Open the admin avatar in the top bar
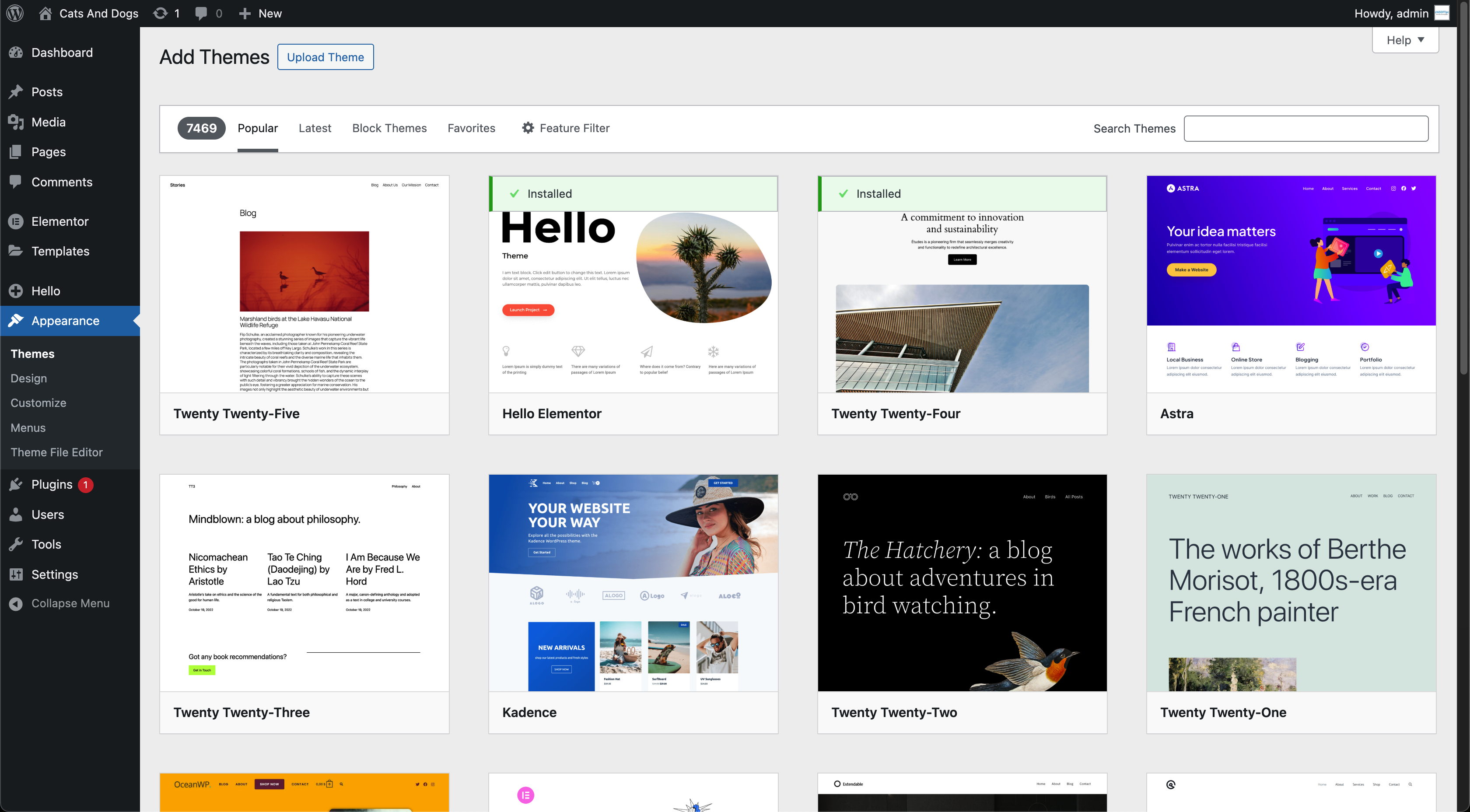The width and height of the screenshot is (1470, 812). coord(1442,13)
